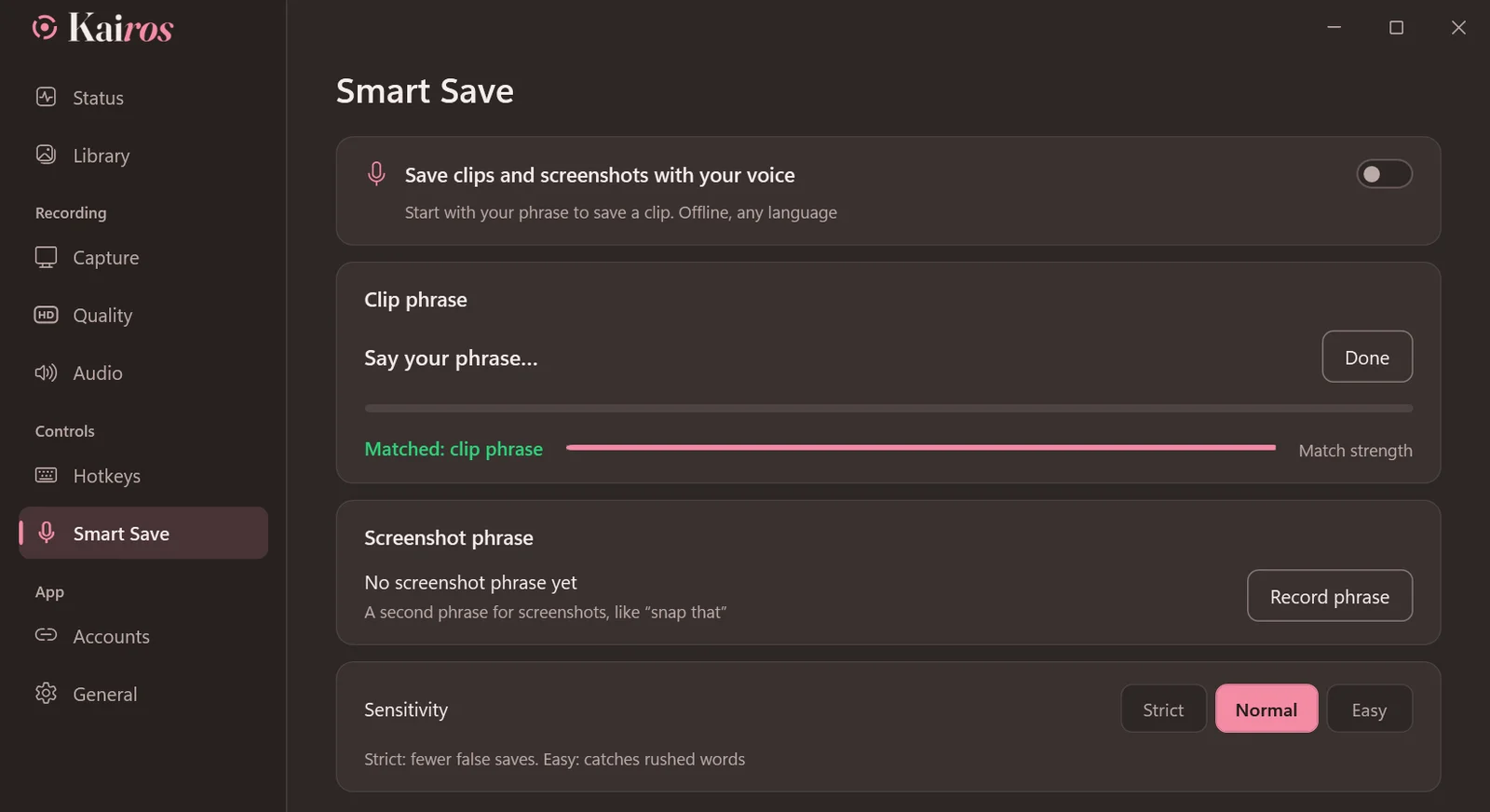Click the green 'Matched: clip phrase' text
The height and width of the screenshot is (812, 1490).
click(454, 449)
